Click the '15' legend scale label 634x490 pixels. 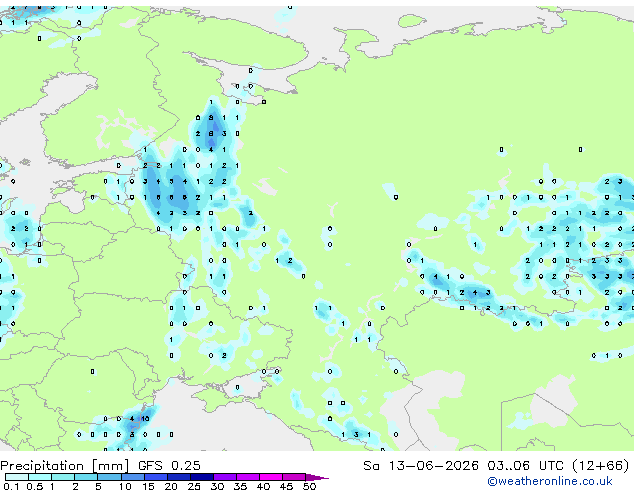[148, 486]
